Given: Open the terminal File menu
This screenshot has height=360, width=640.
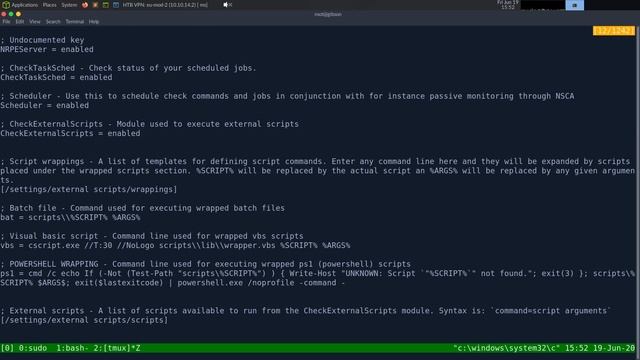Looking at the screenshot, I should coord(7,22).
